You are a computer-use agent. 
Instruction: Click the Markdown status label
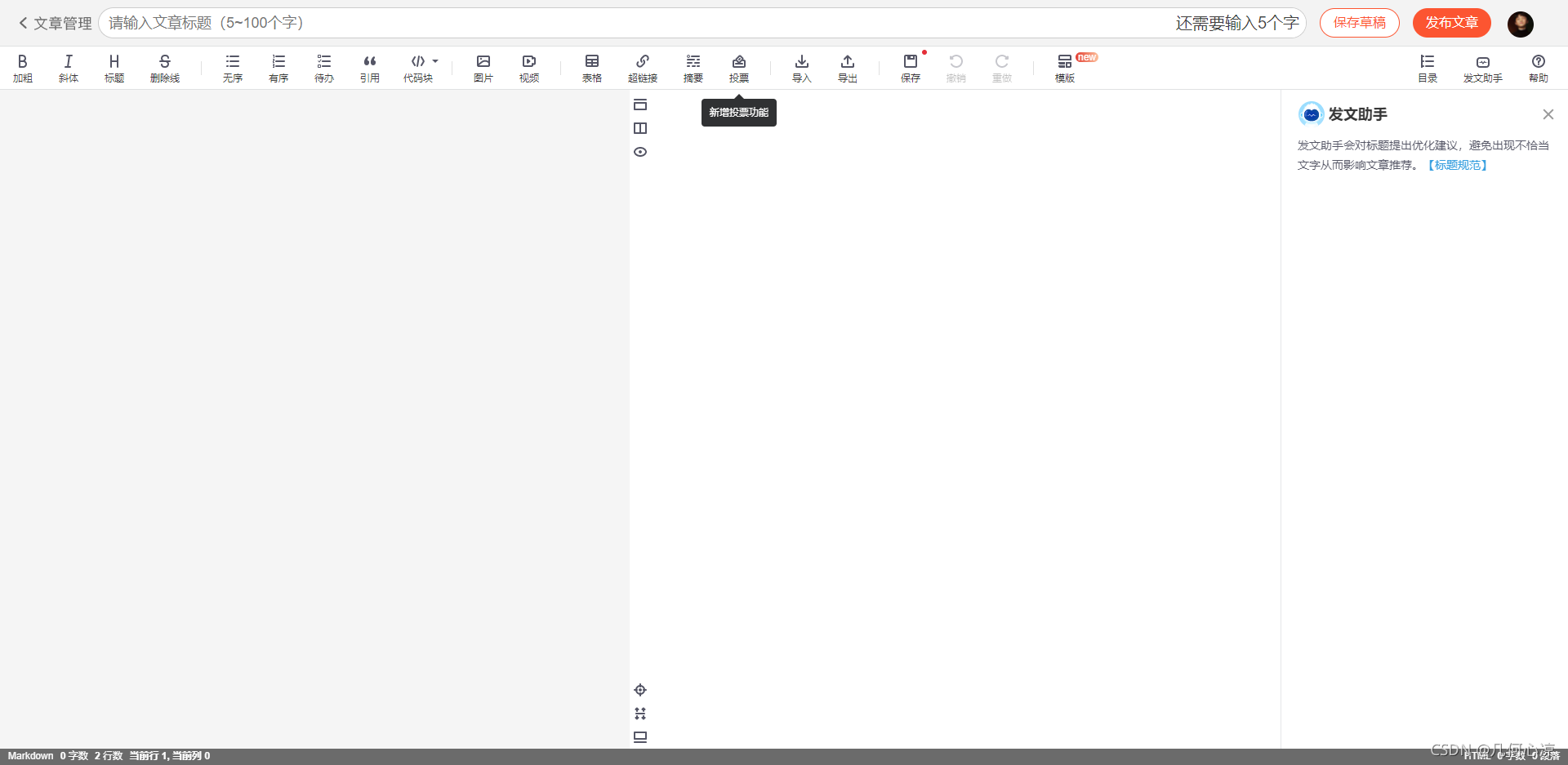coord(30,756)
